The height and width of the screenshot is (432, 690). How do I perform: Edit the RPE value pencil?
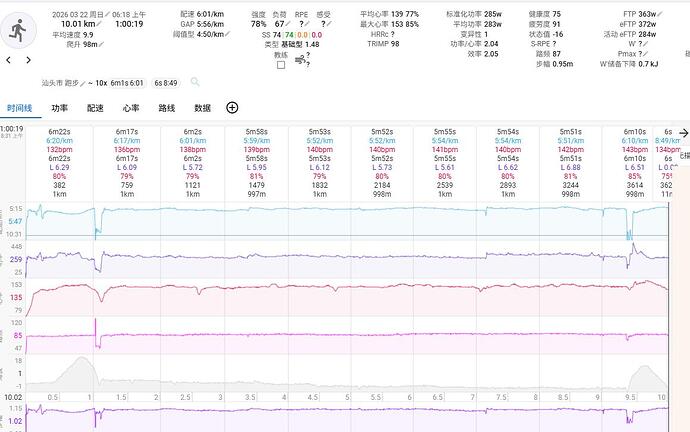[x=307, y=24]
